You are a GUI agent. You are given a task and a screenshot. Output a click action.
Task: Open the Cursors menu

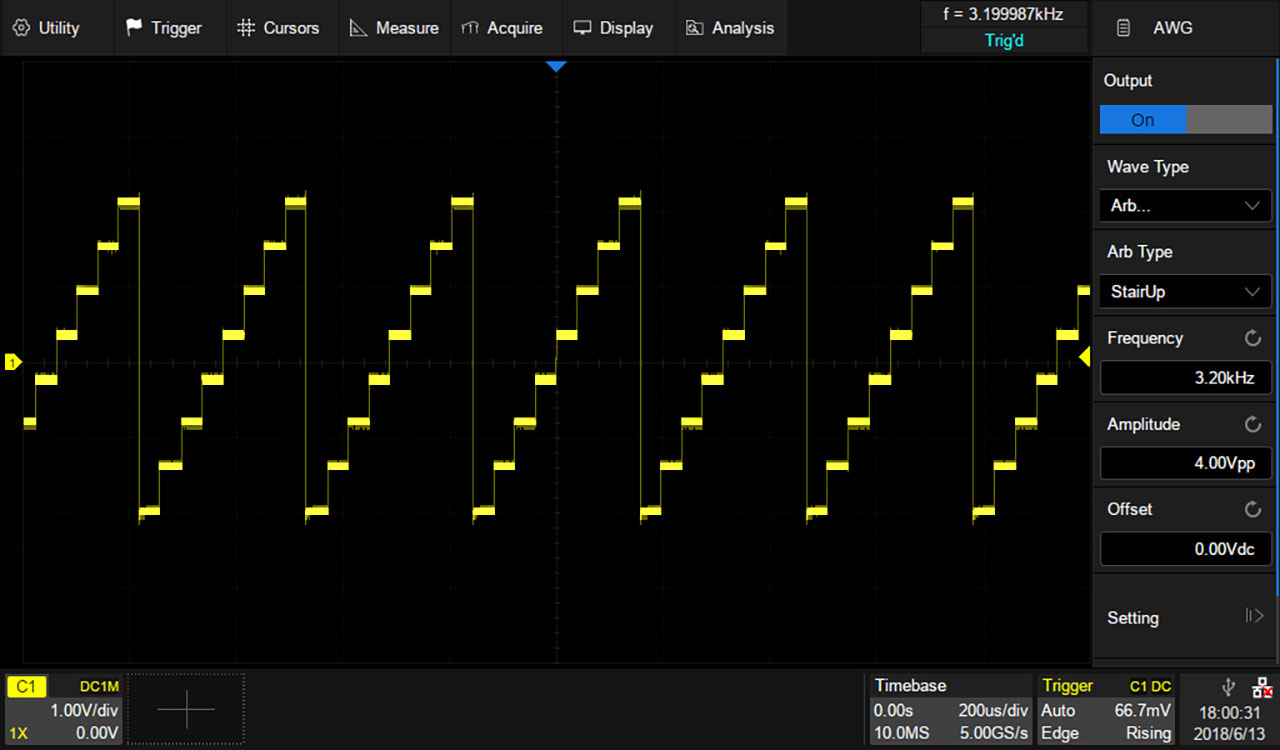point(280,27)
